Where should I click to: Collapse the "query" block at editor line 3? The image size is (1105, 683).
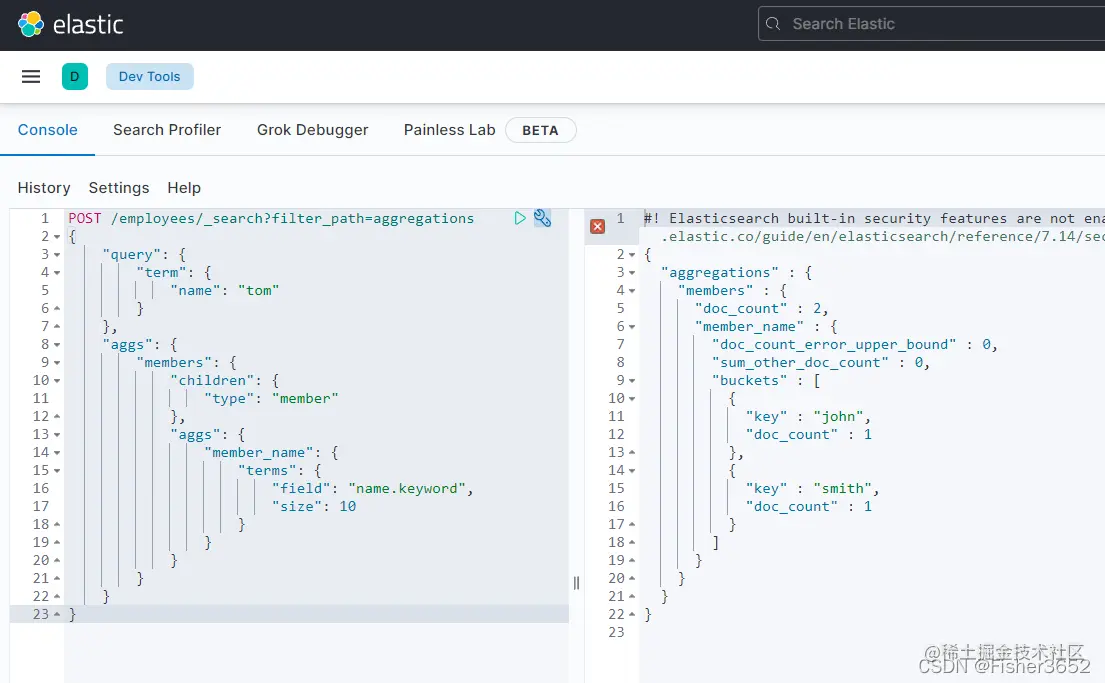tap(57, 254)
